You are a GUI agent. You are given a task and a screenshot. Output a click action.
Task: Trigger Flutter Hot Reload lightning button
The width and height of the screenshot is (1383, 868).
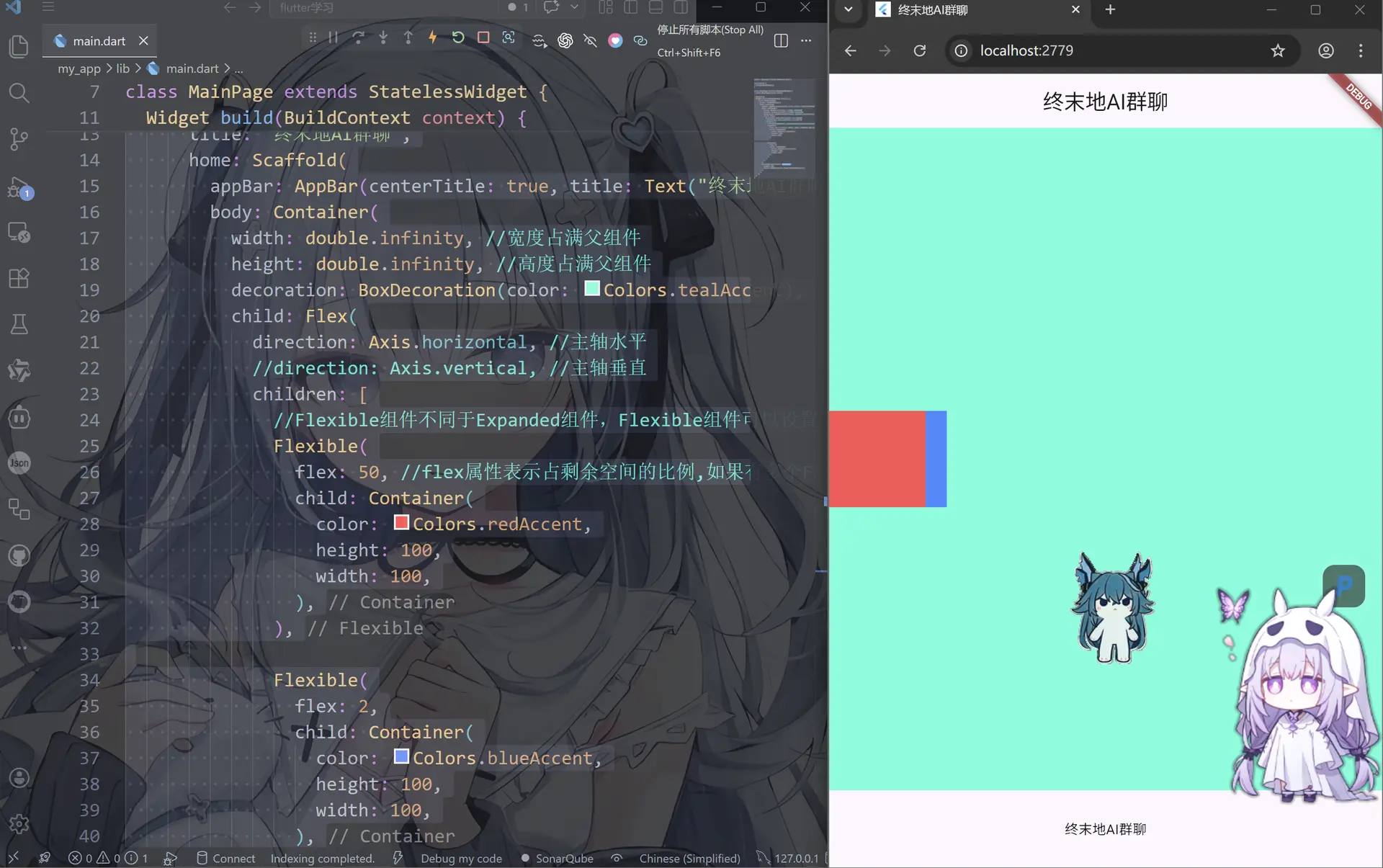click(x=433, y=37)
